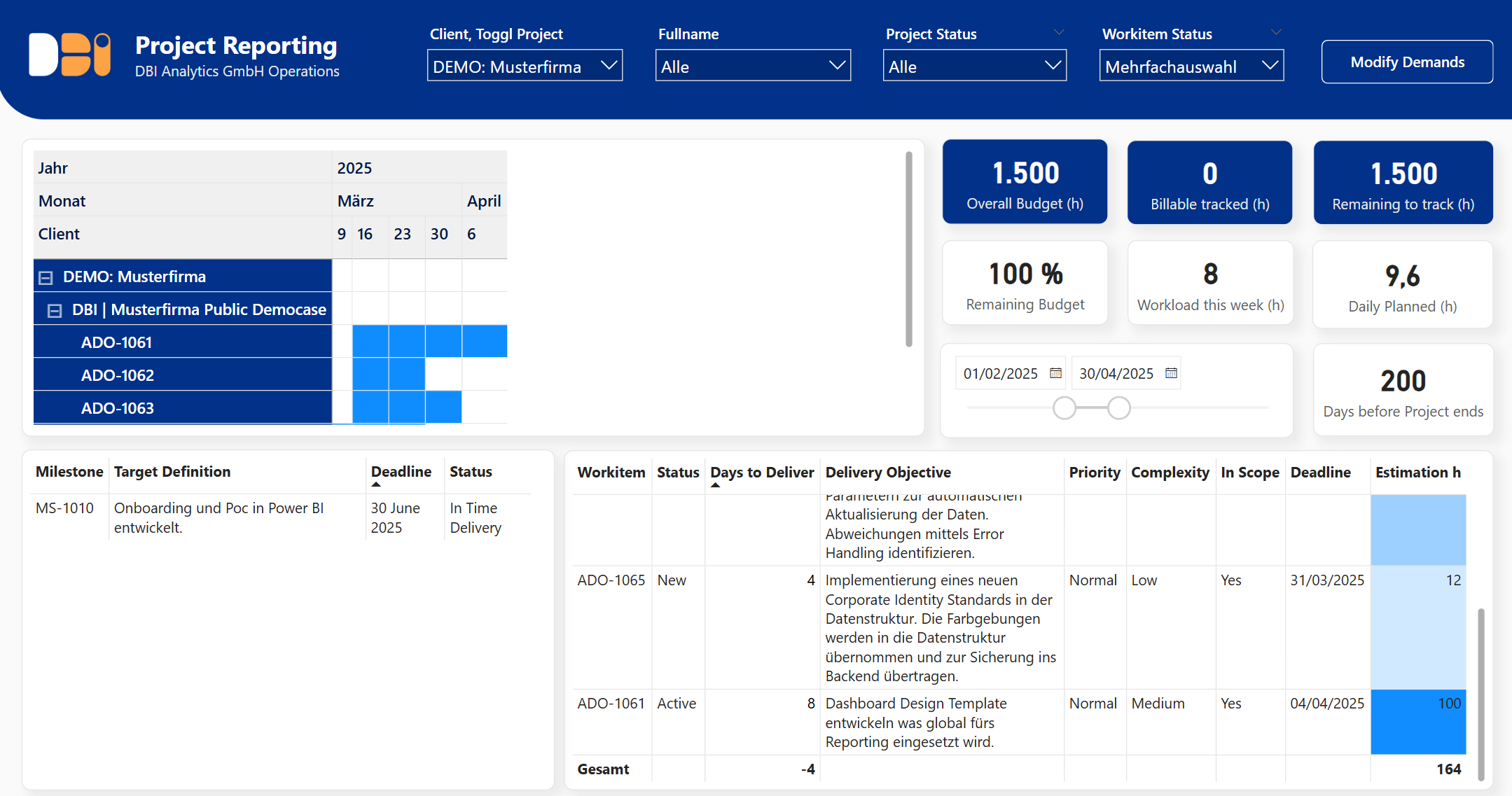
Task: Sort by Workitem column header
Action: click(x=611, y=473)
